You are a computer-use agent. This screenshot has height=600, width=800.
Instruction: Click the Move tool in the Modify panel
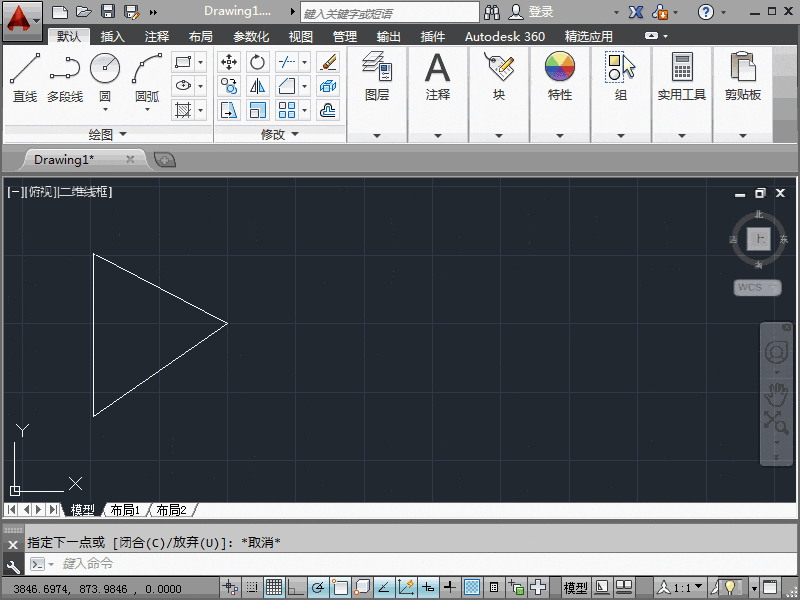(x=229, y=62)
